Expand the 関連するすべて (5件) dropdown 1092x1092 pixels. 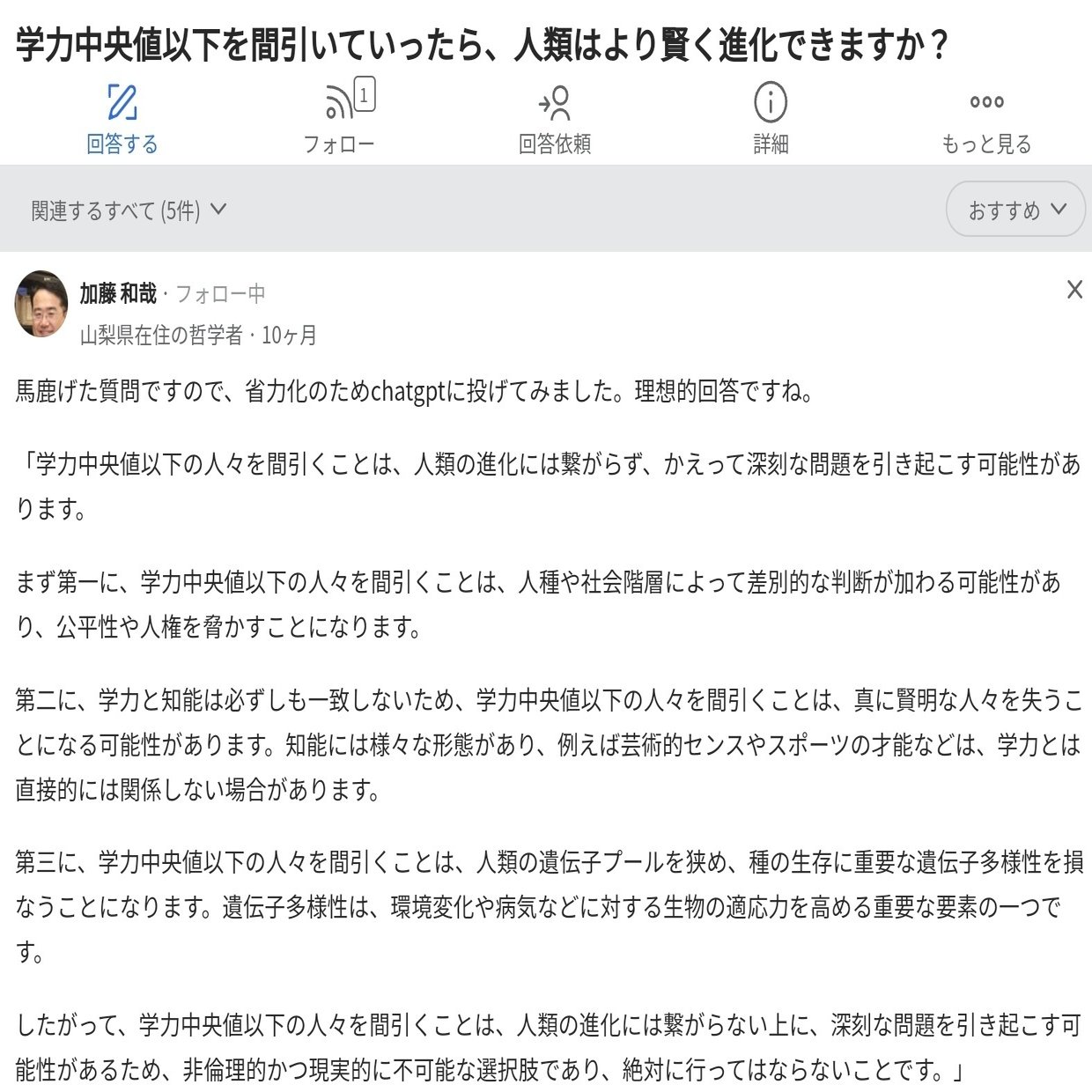(x=129, y=210)
